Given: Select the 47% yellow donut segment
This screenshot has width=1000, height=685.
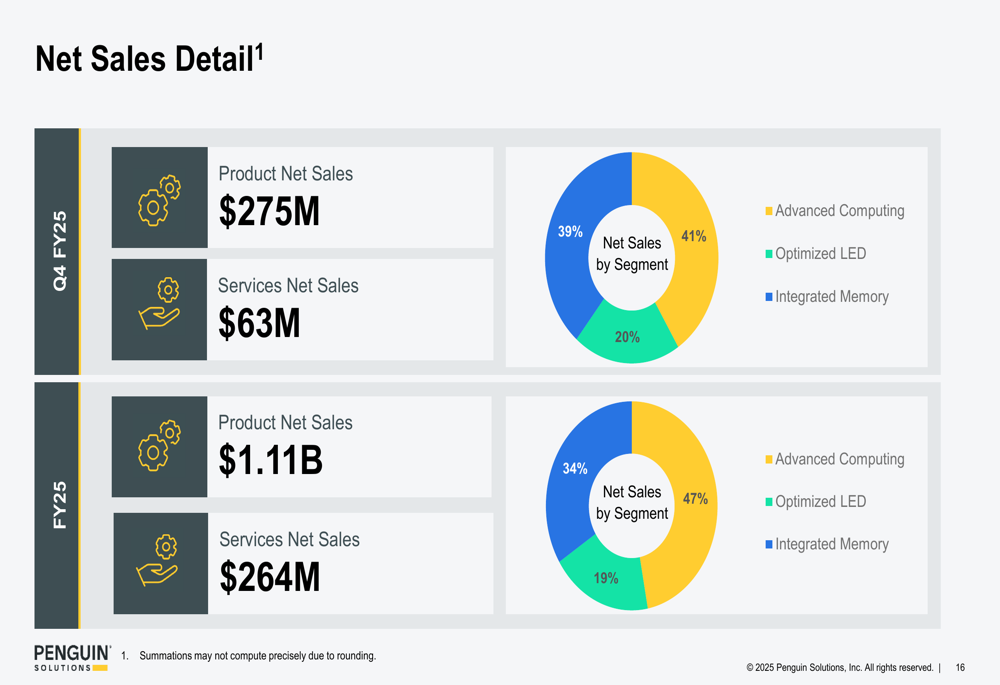Looking at the screenshot, I should pos(694,498).
